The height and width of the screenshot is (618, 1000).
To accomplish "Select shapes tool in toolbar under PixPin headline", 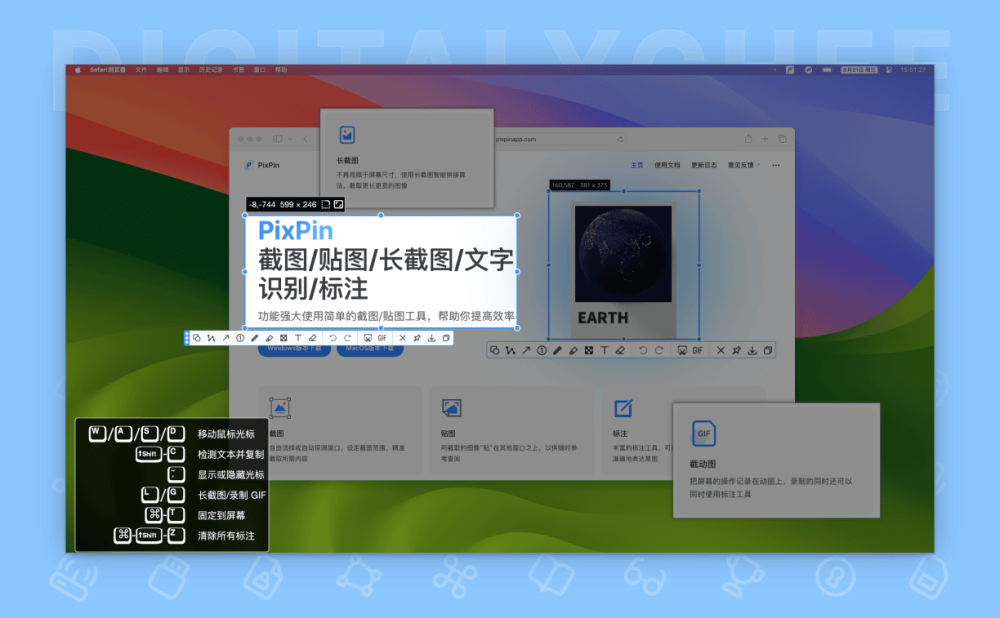I will click(196, 338).
